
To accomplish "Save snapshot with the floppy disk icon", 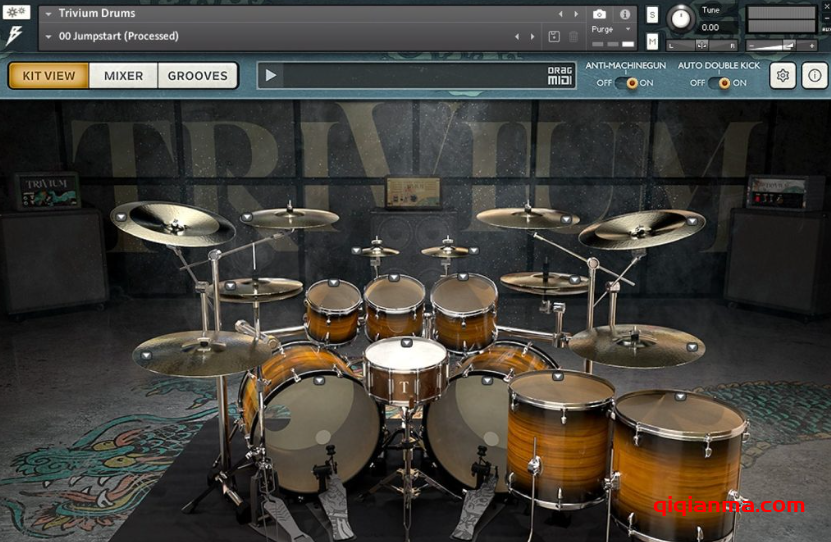I will (x=554, y=37).
